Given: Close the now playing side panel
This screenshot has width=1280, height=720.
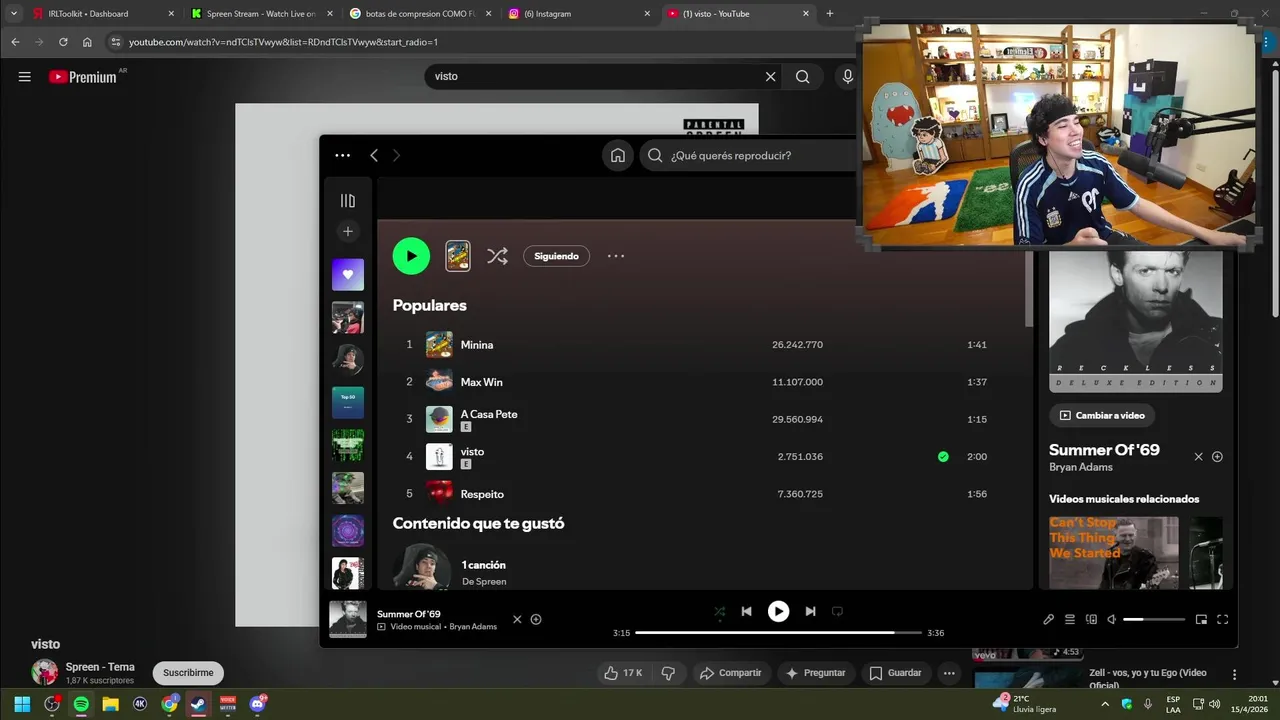Looking at the screenshot, I should coord(1198,457).
